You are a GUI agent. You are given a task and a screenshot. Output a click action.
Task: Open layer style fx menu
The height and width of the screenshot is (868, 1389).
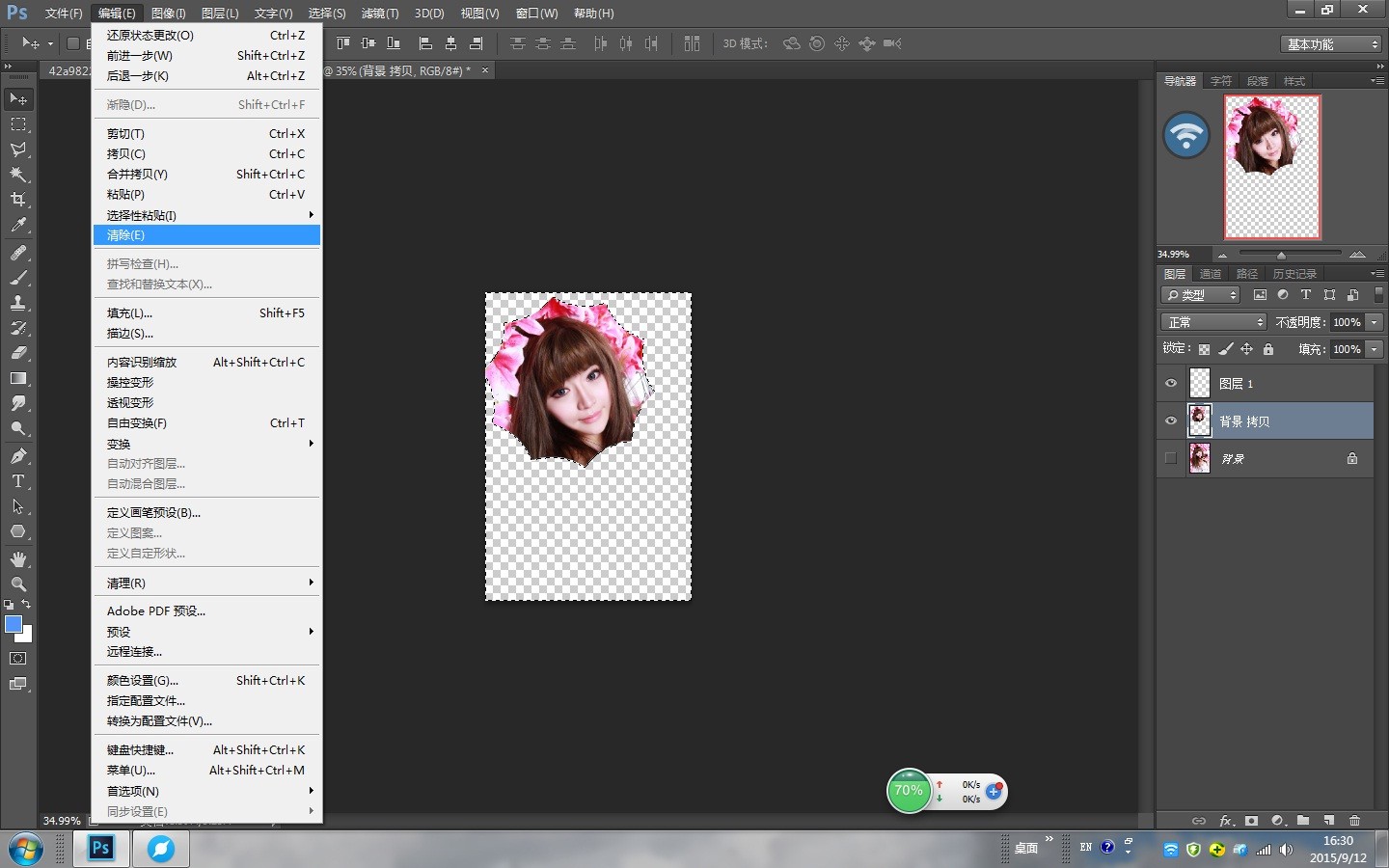(x=1226, y=821)
